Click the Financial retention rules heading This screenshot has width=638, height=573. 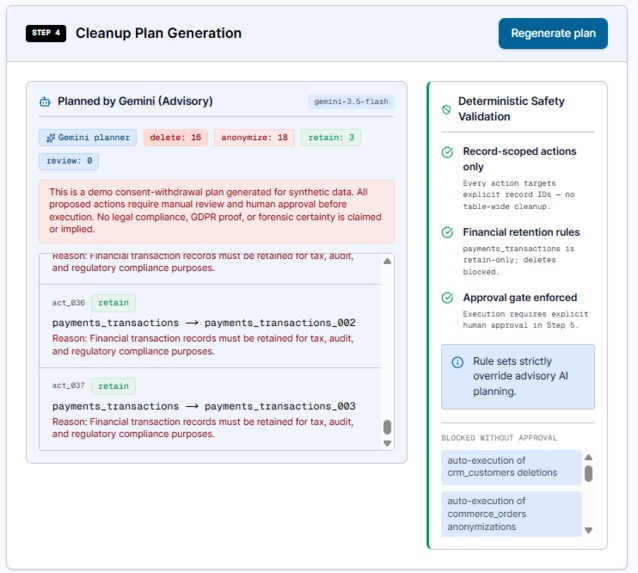point(521,232)
